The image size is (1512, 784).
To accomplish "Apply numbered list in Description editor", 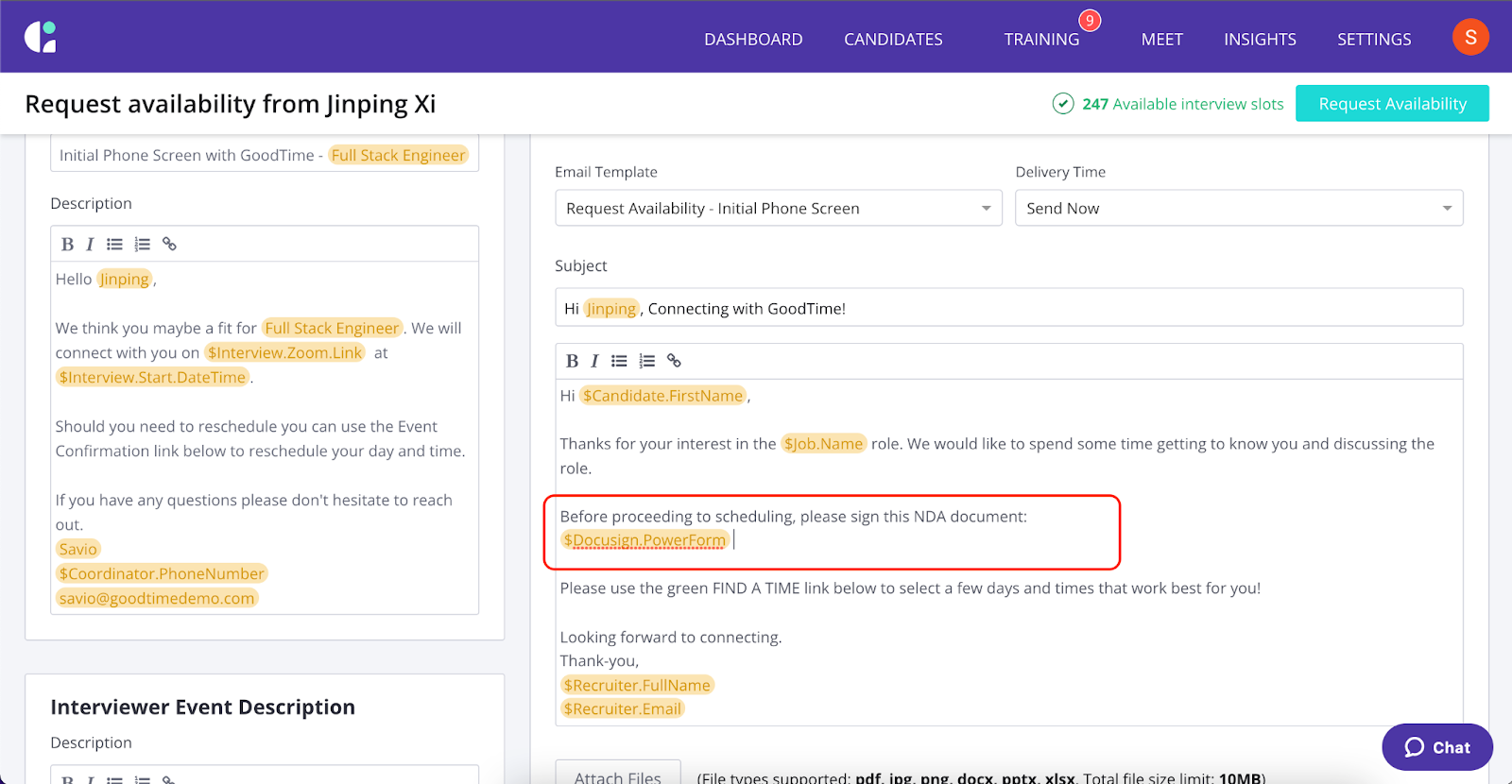I will 142,244.
